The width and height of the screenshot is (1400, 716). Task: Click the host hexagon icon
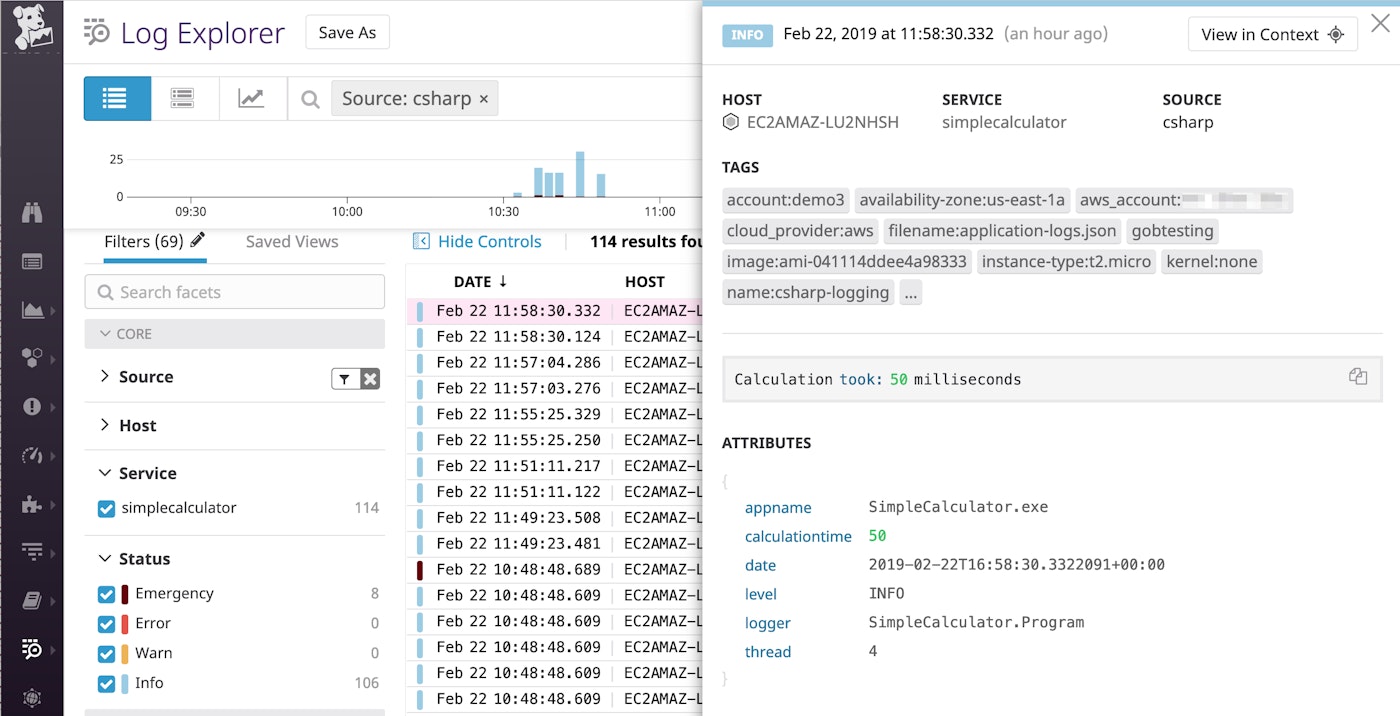point(730,122)
